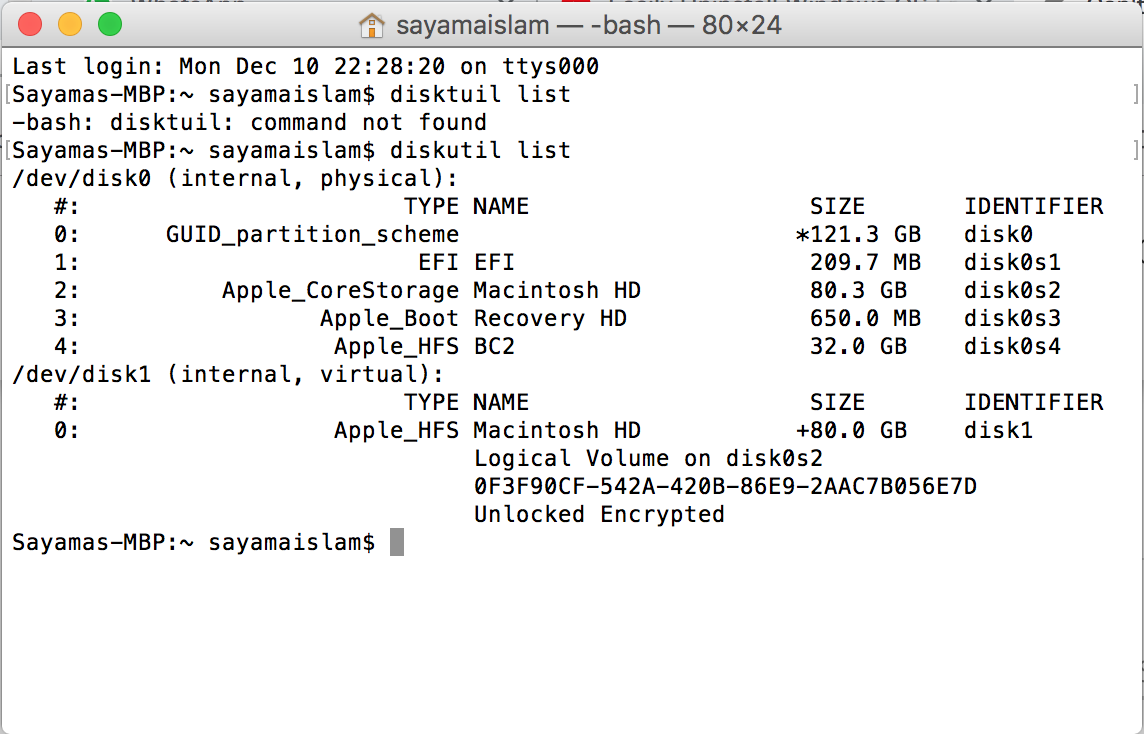Click the window title 'sayamaislam — -bash — 80×24'

point(588,24)
